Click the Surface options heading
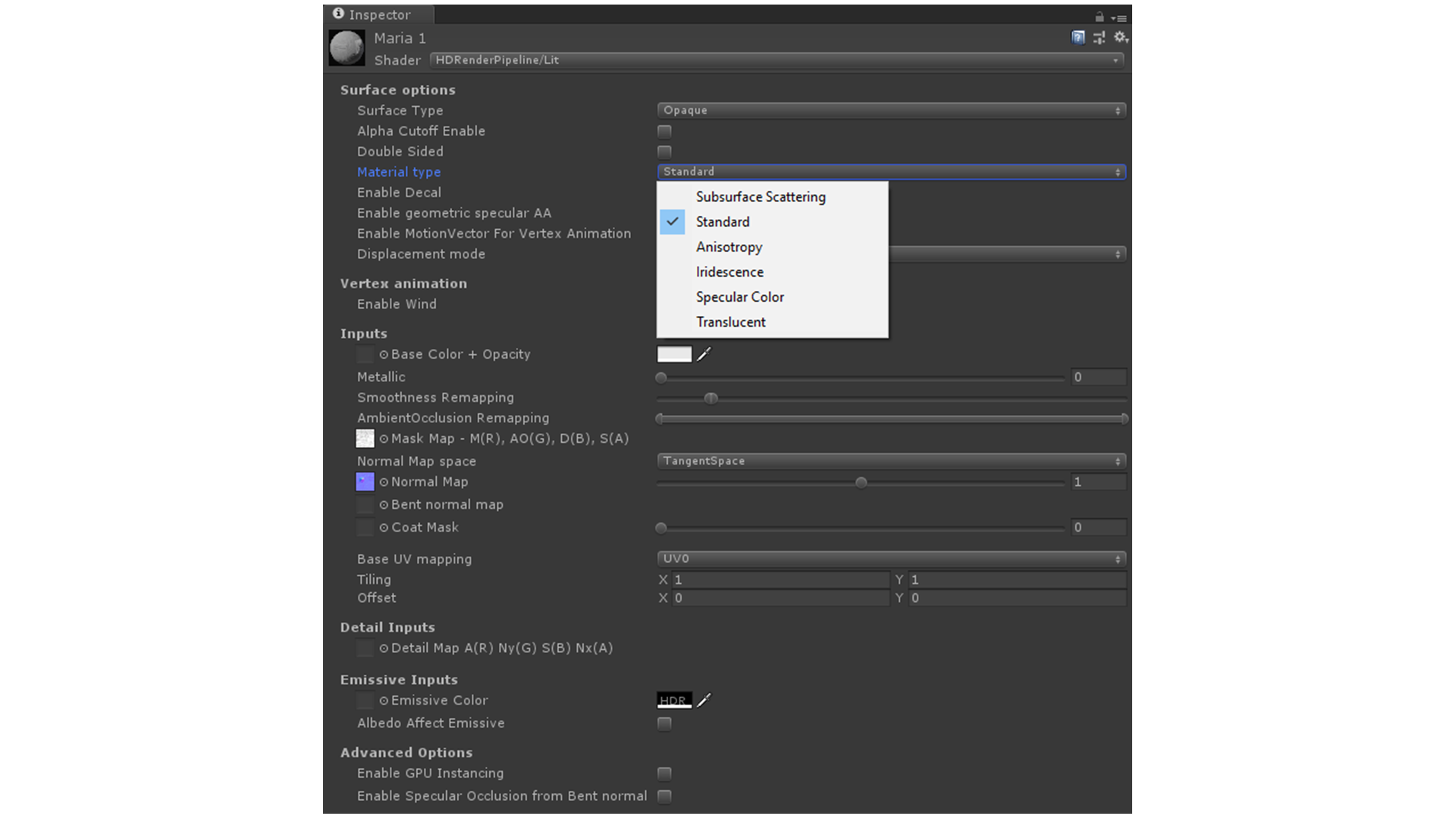The image size is (1456, 819). (397, 89)
